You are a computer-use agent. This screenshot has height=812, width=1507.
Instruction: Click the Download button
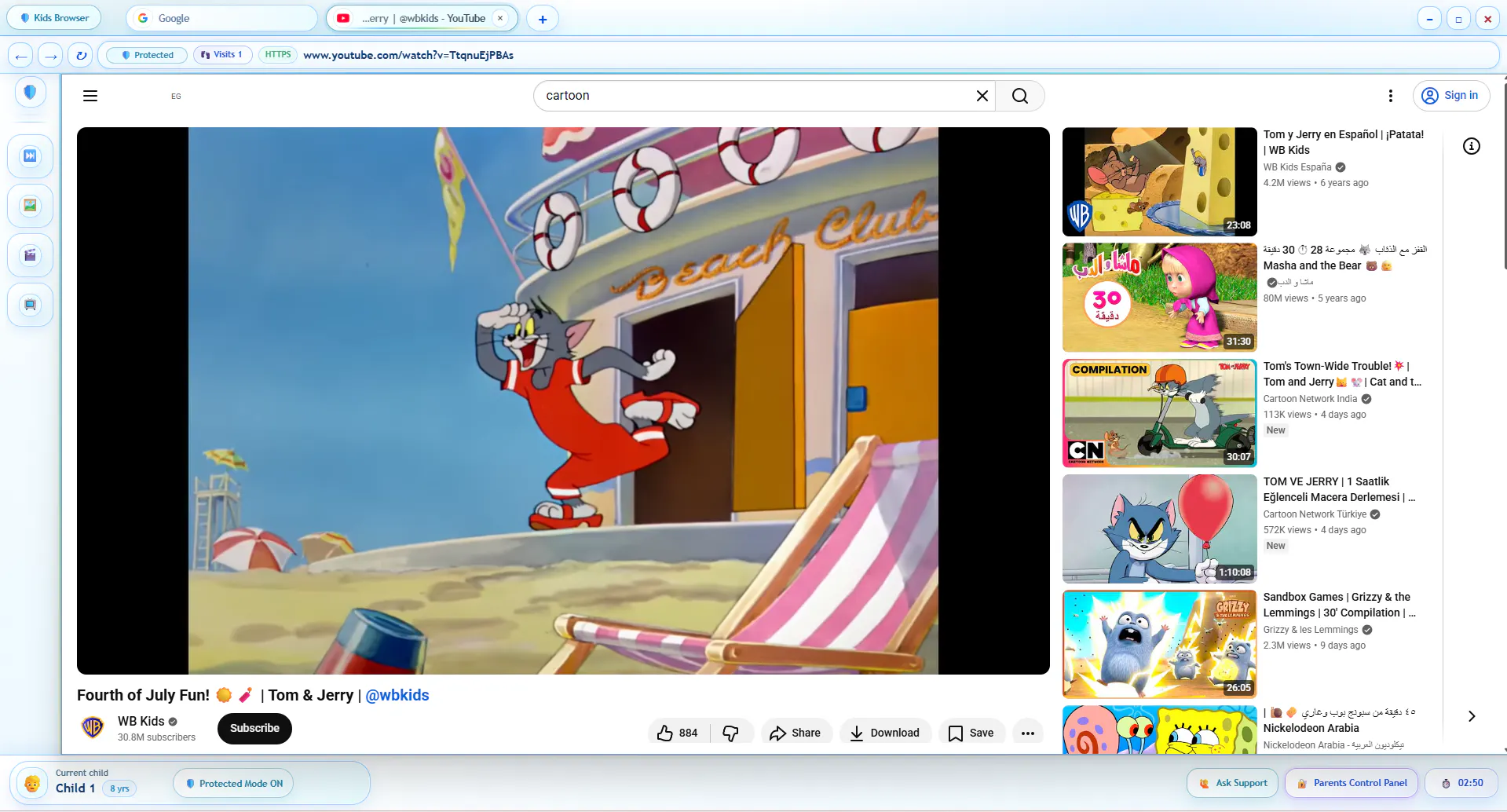coord(885,733)
